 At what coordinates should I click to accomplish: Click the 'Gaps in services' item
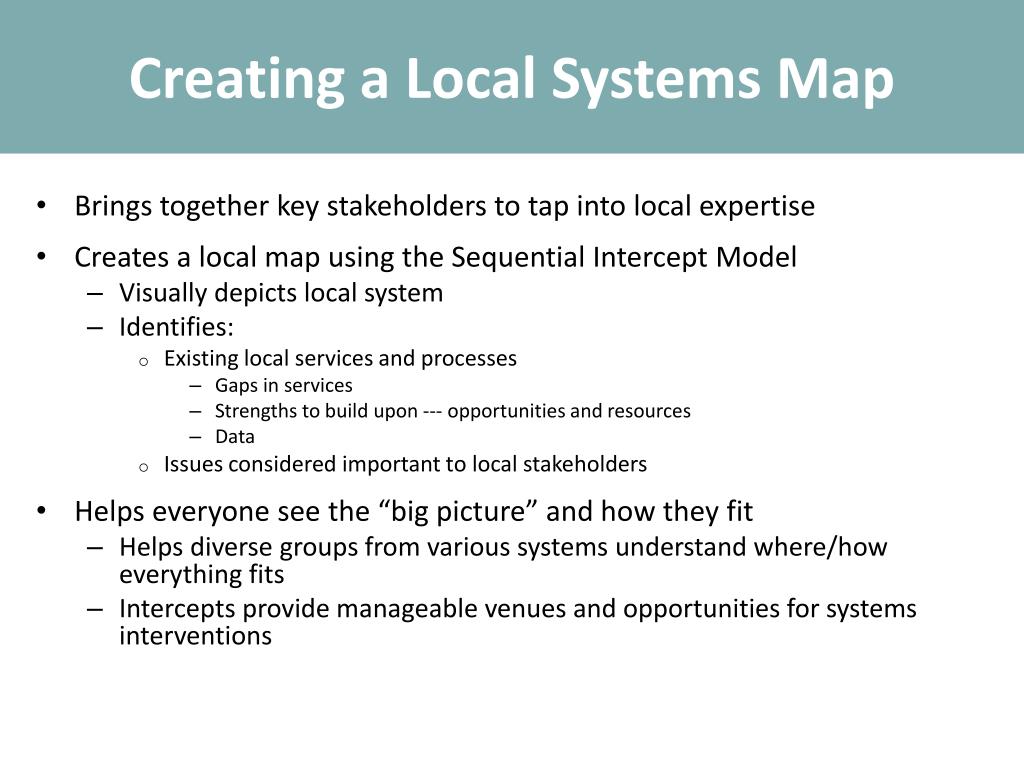[x=283, y=385]
